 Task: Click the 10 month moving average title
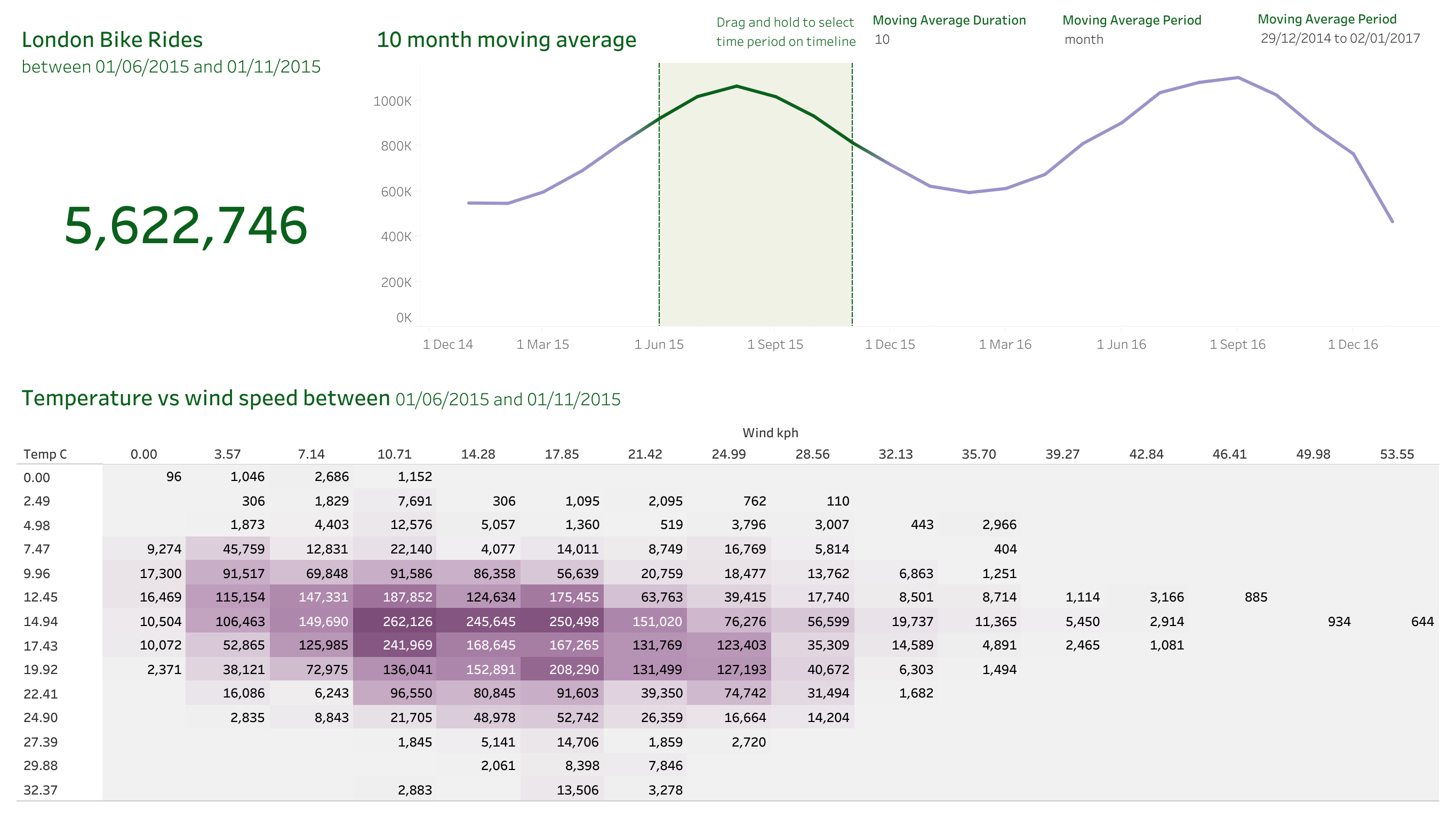(x=506, y=39)
